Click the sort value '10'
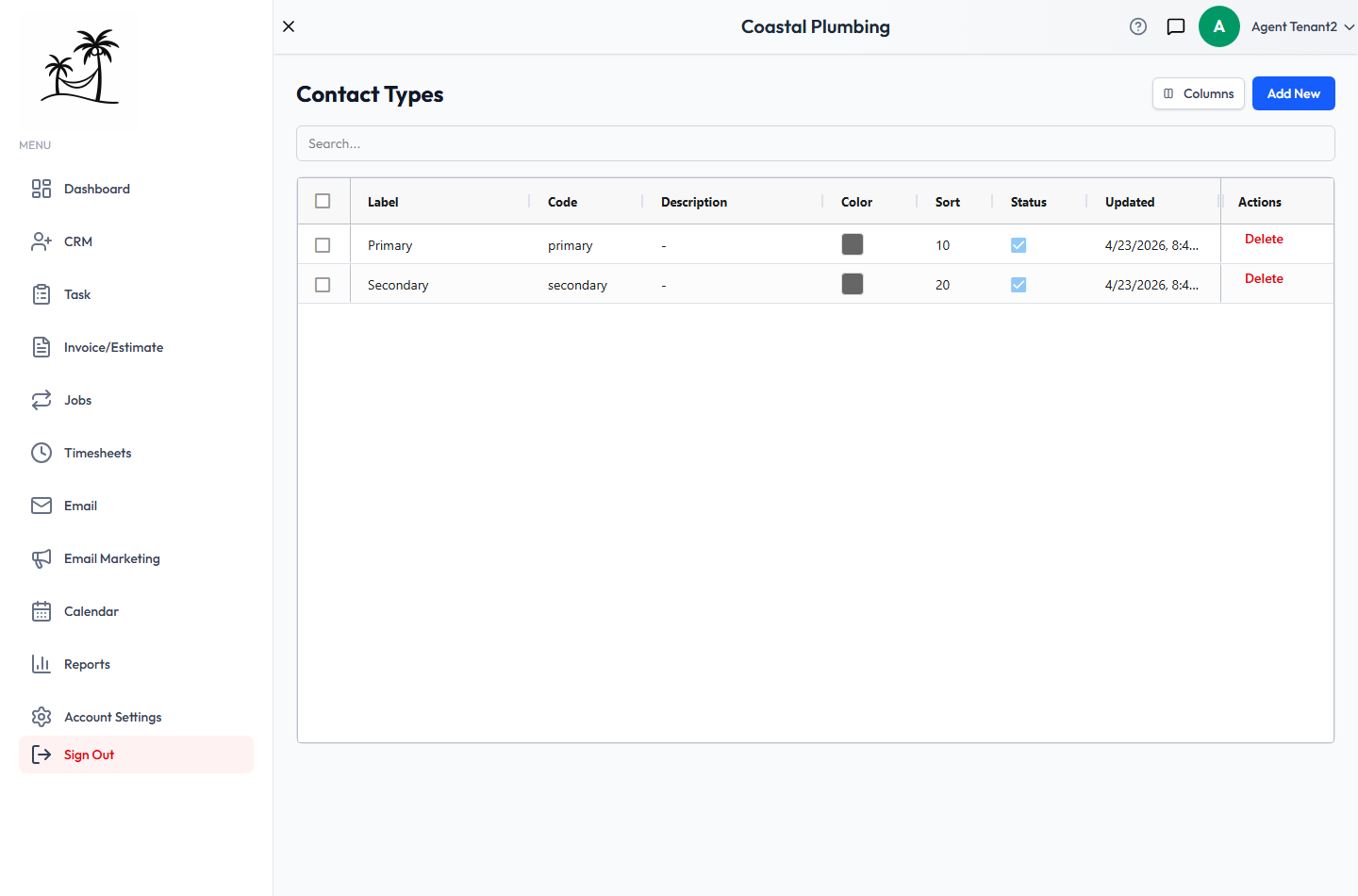Screen dimensions: 1358x896 (943, 245)
